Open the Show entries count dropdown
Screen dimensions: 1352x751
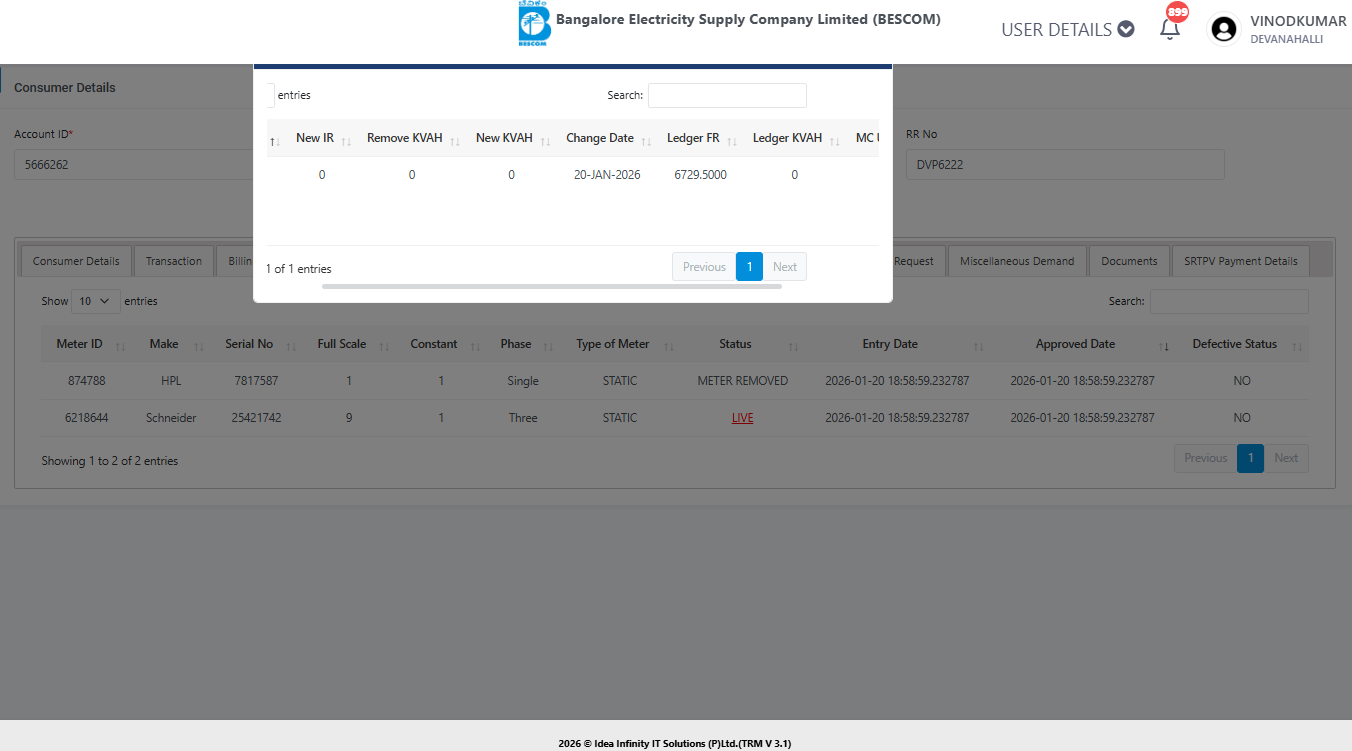pos(96,301)
